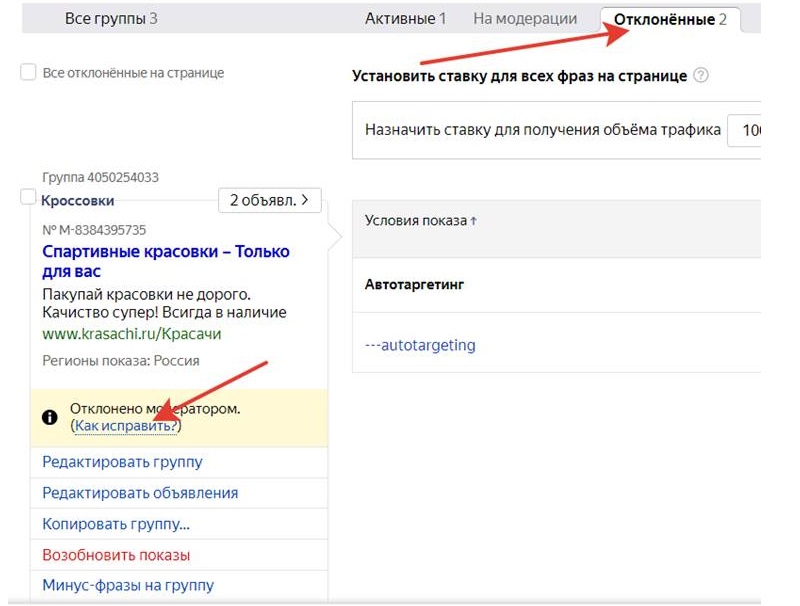Switch to the Все группы tab
The image size is (800, 606).
[x=111, y=18]
